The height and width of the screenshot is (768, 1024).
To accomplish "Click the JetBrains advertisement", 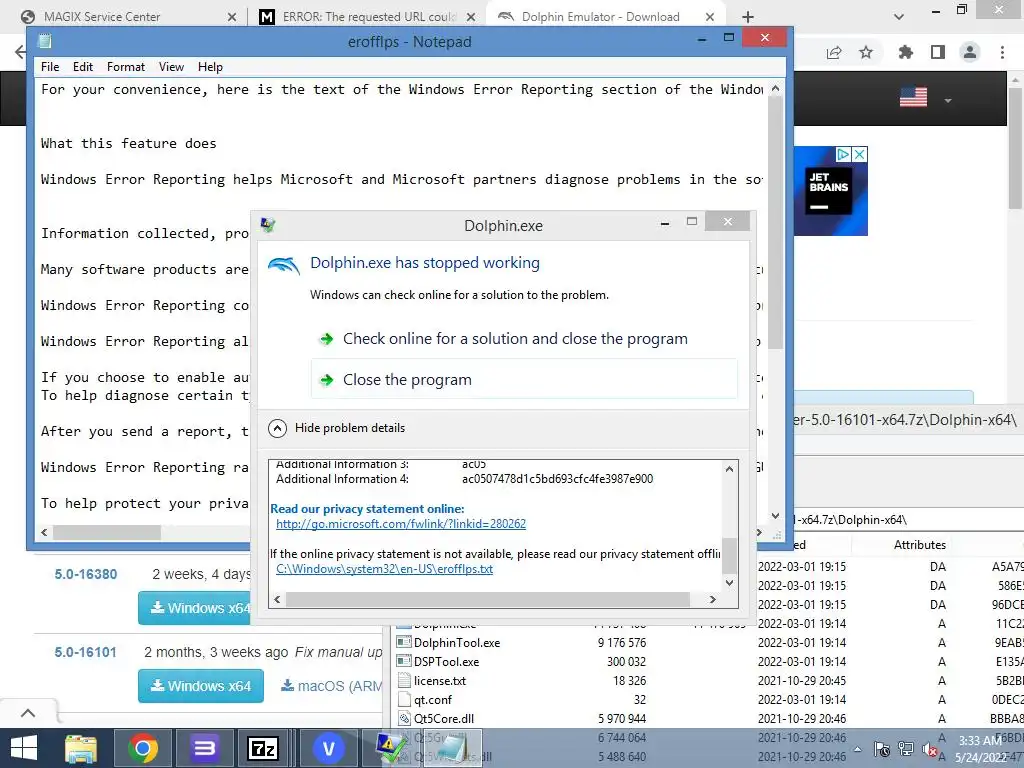I will pos(831,191).
